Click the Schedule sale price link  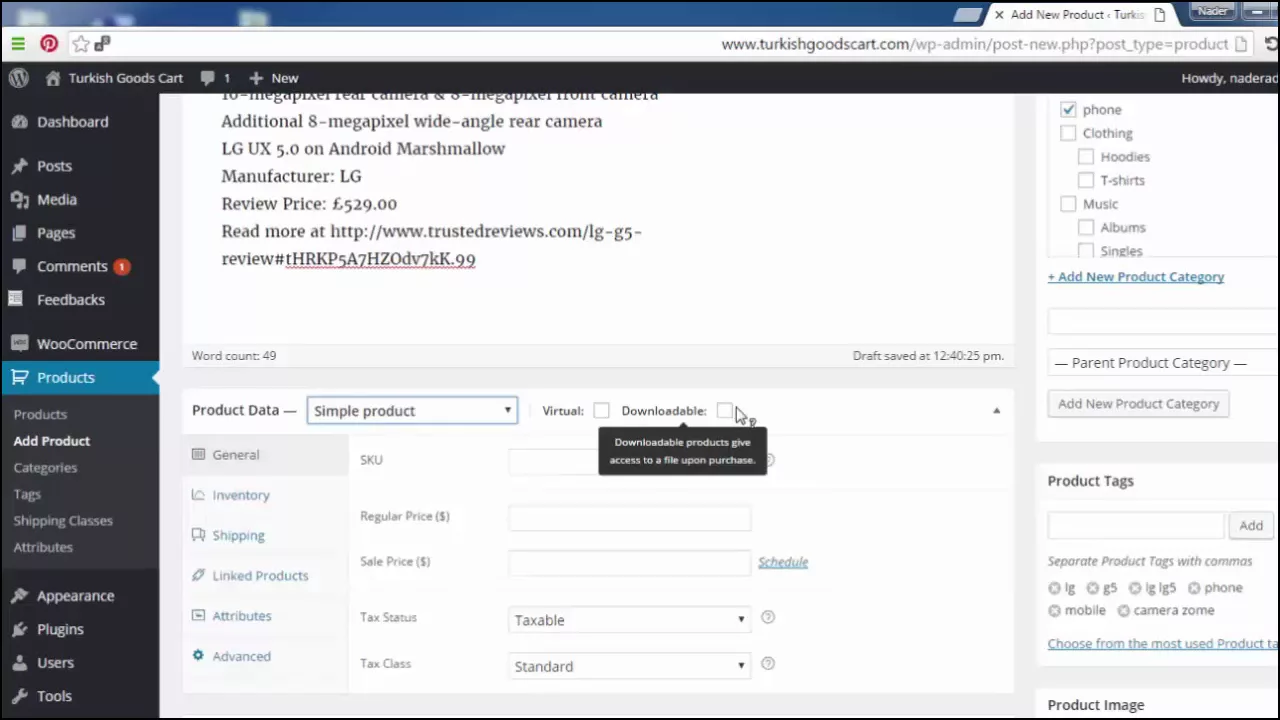pyautogui.click(x=783, y=562)
